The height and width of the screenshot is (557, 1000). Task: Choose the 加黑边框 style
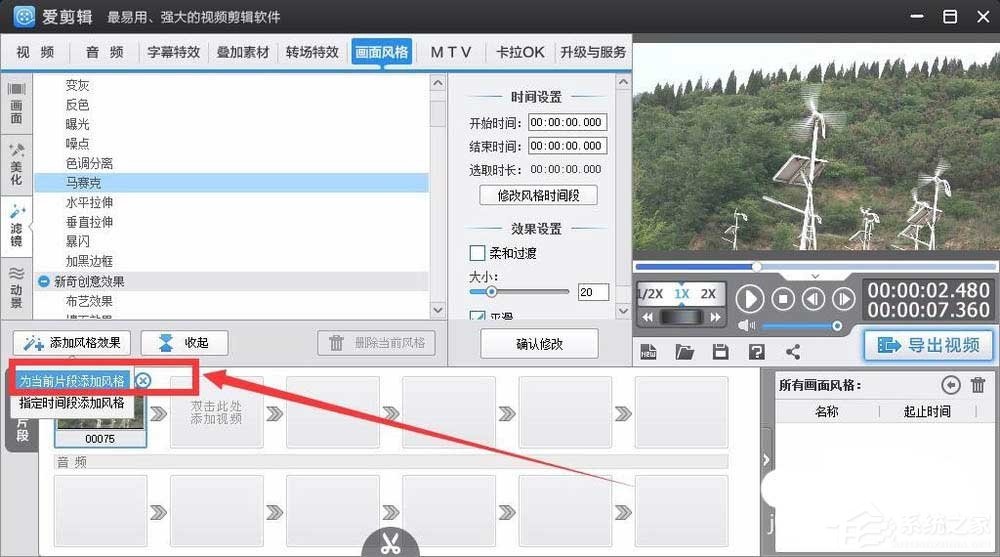pos(89,262)
